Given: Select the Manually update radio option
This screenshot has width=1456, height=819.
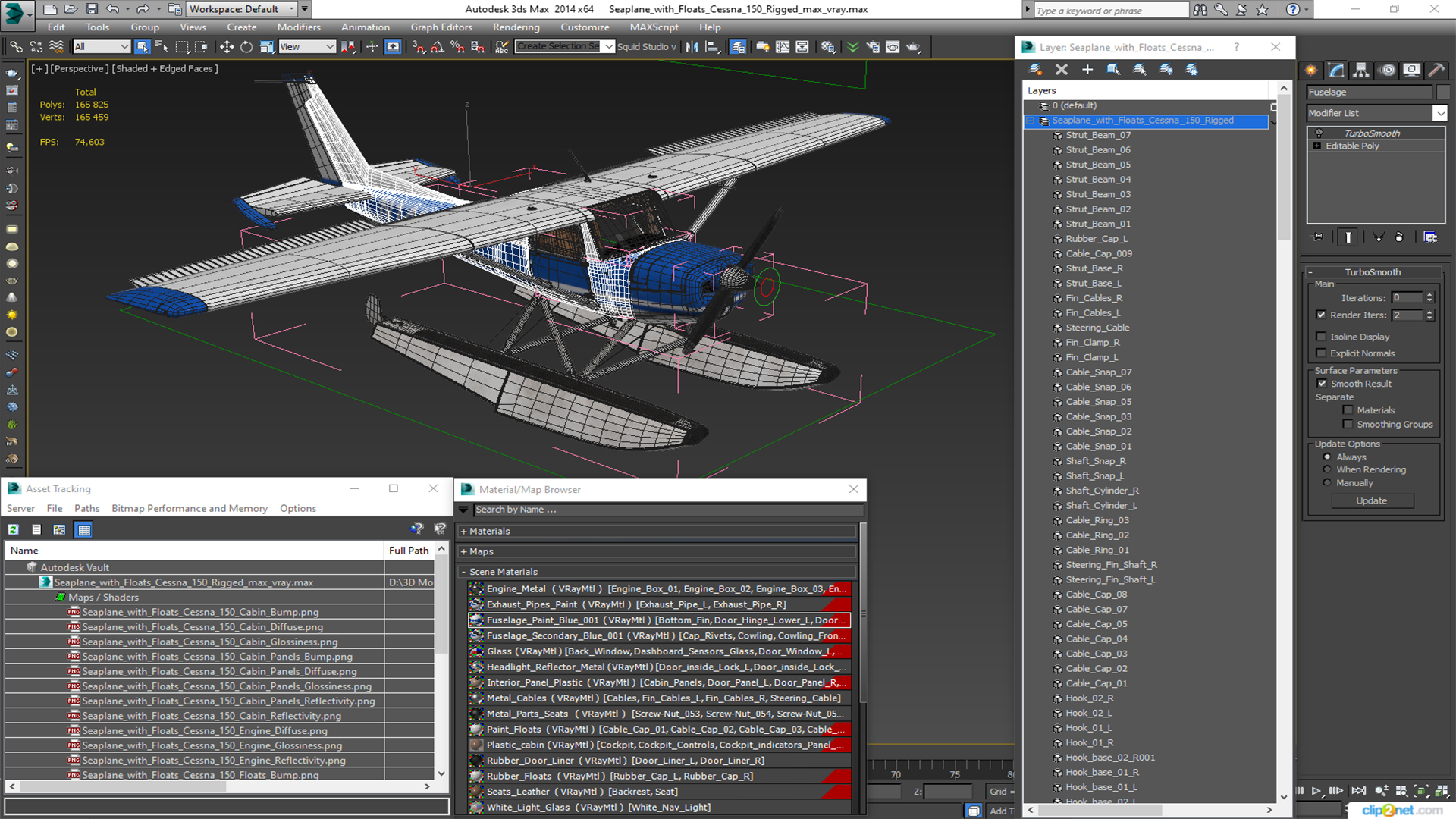Looking at the screenshot, I should [1326, 482].
